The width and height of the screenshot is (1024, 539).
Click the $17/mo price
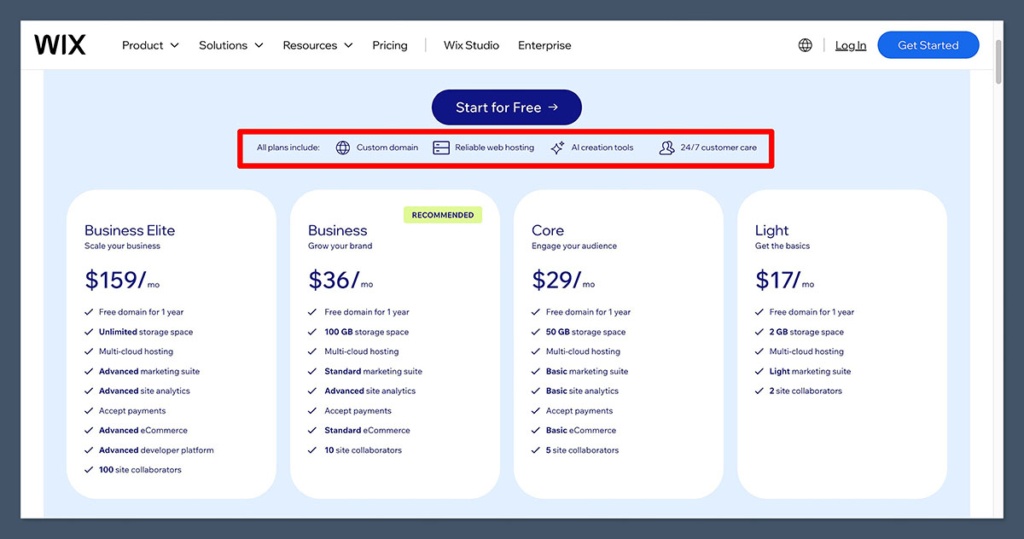pyautogui.click(x=784, y=280)
